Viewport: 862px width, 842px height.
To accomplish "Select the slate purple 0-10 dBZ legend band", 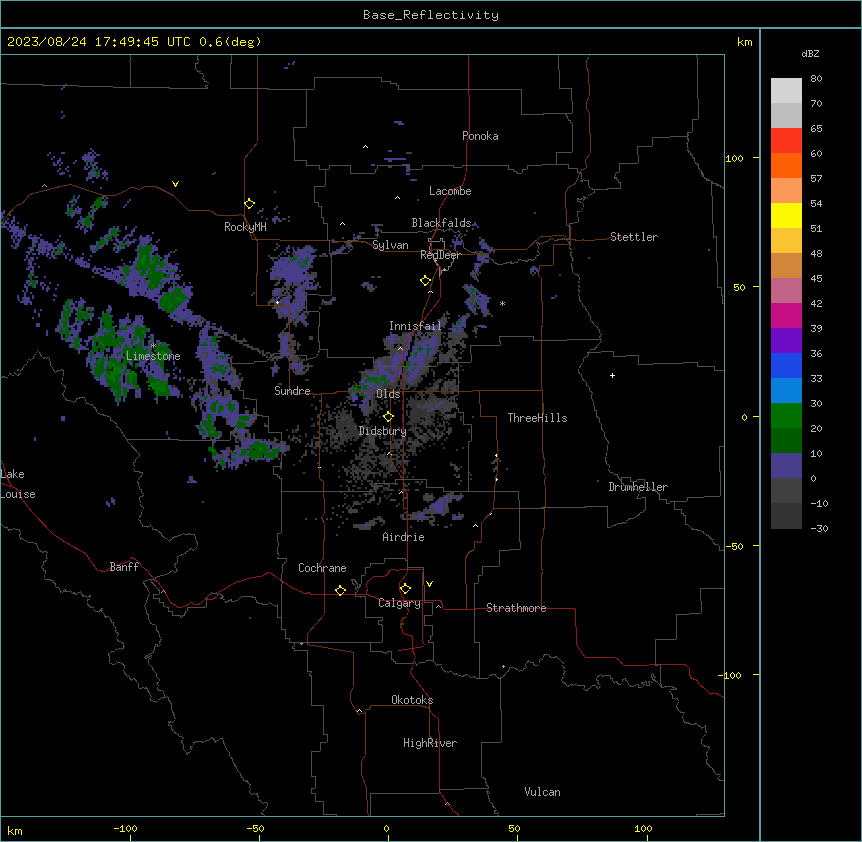I will [786, 466].
